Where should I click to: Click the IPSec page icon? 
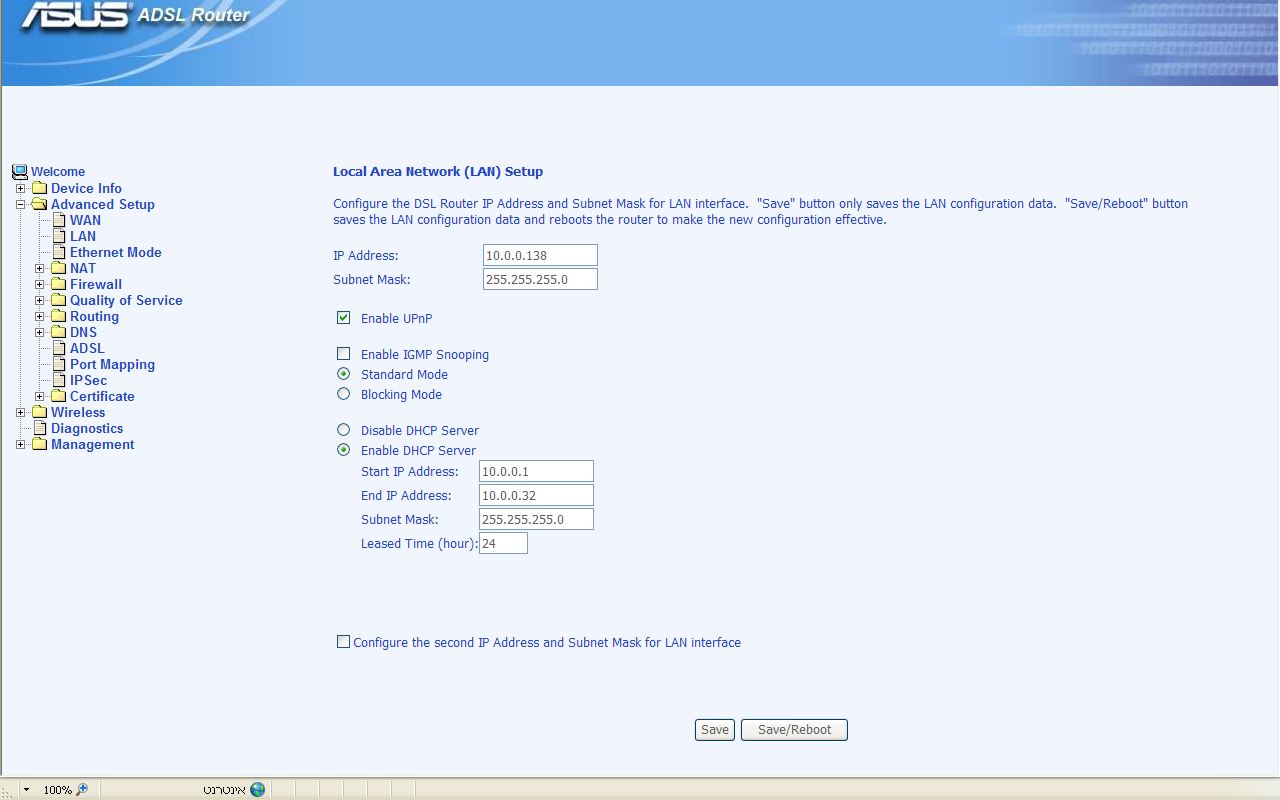pyautogui.click(x=59, y=380)
